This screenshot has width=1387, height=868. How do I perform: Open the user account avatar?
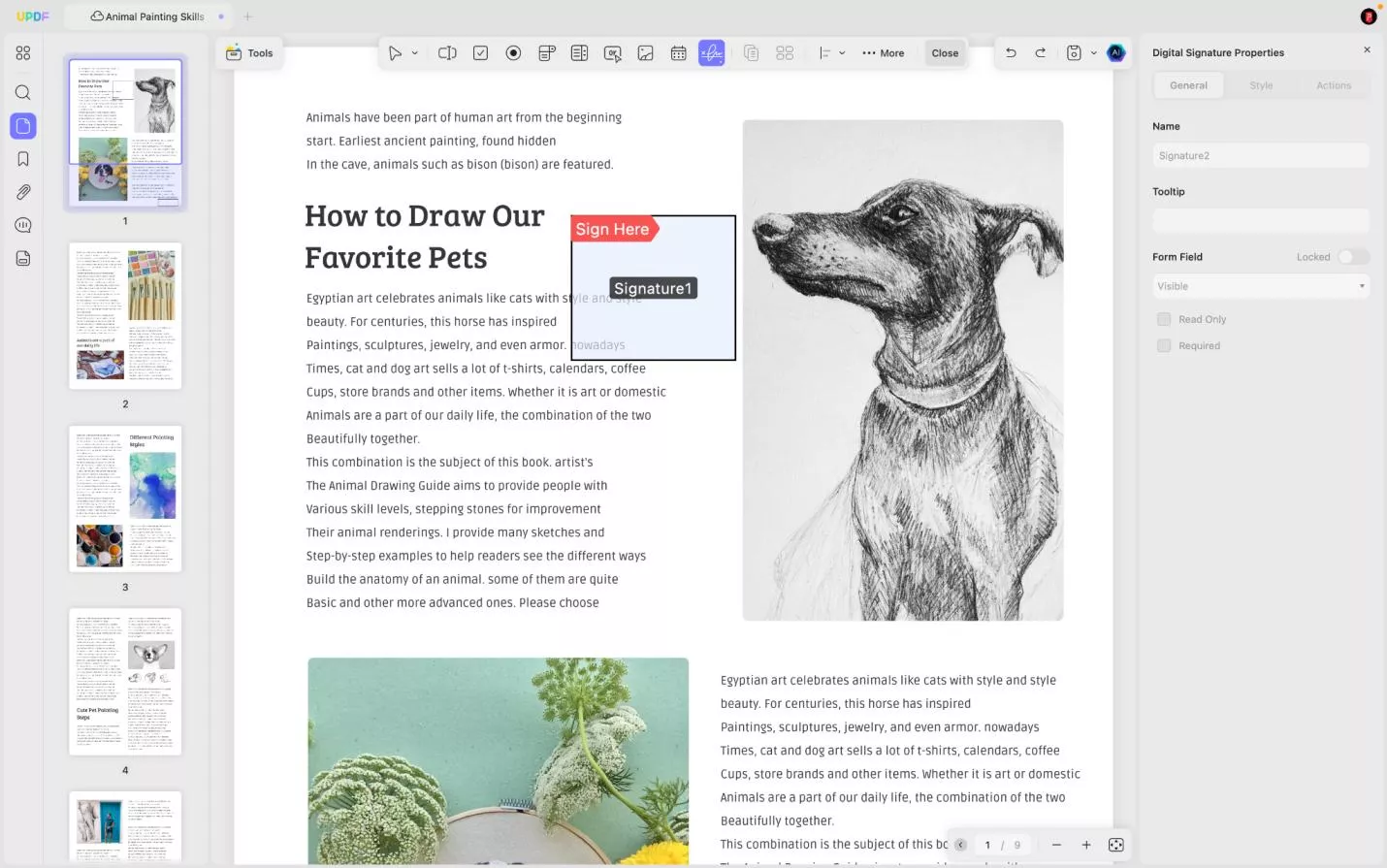click(x=1369, y=16)
